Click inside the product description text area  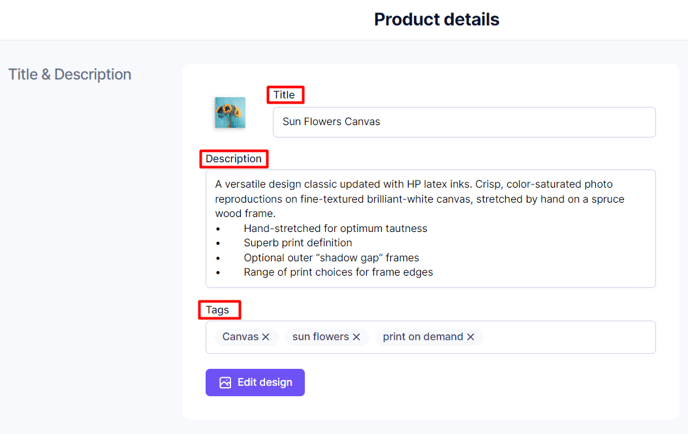click(x=430, y=229)
